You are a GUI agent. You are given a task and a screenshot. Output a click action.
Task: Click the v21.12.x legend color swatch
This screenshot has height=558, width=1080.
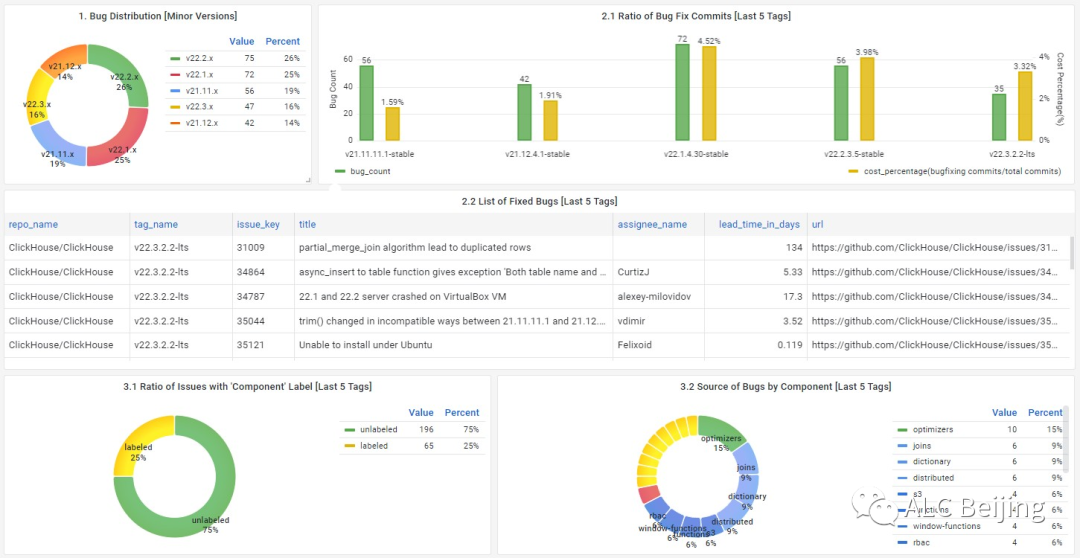[x=175, y=123]
